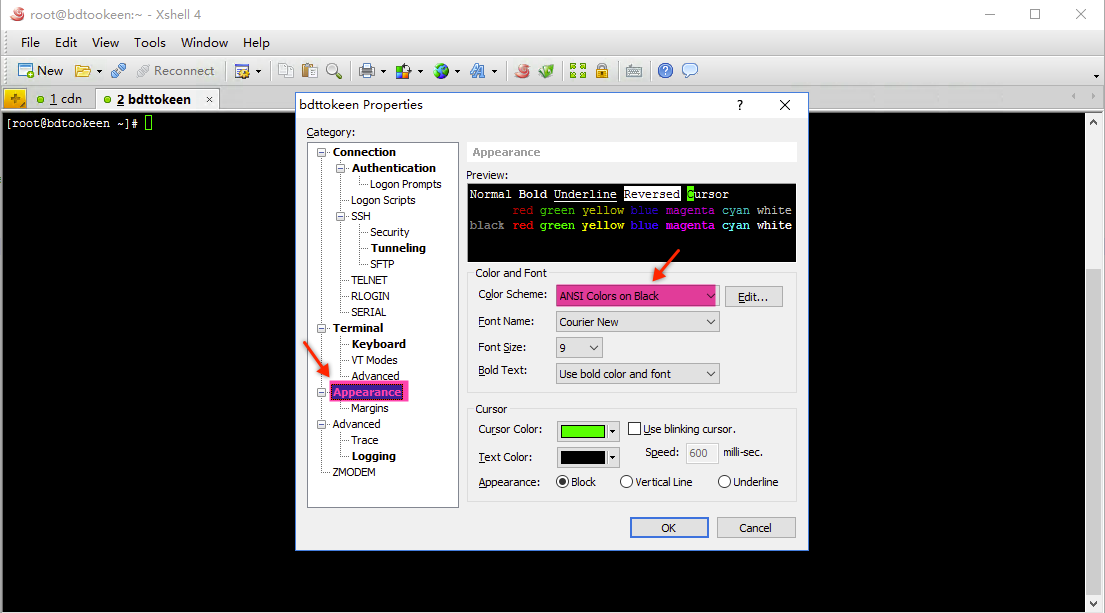Click the Help question mark icon
The height and width of the screenshot is (613, 1105).
[665, 71]
